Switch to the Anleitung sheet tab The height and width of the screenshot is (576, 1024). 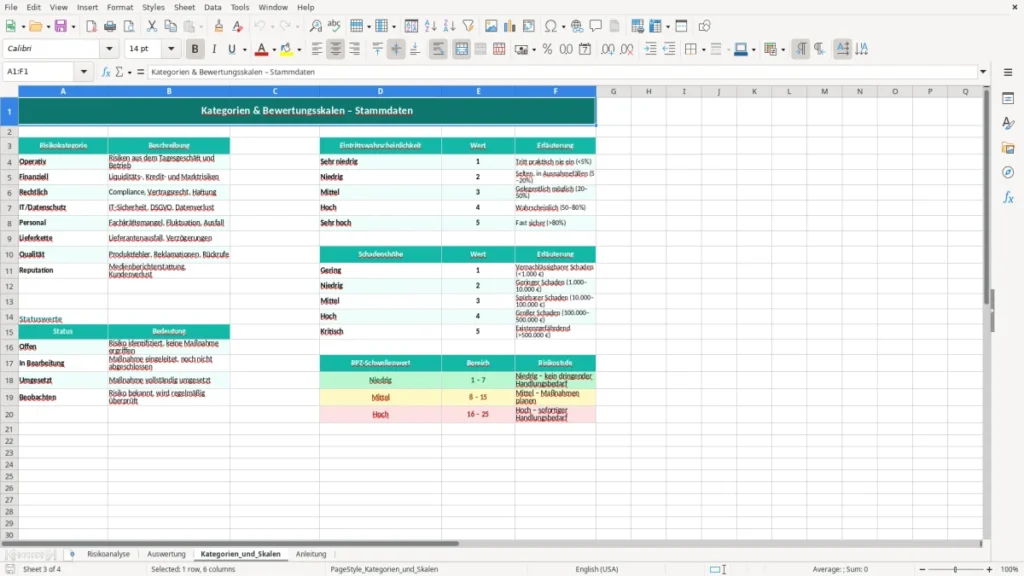click(311, 554)
